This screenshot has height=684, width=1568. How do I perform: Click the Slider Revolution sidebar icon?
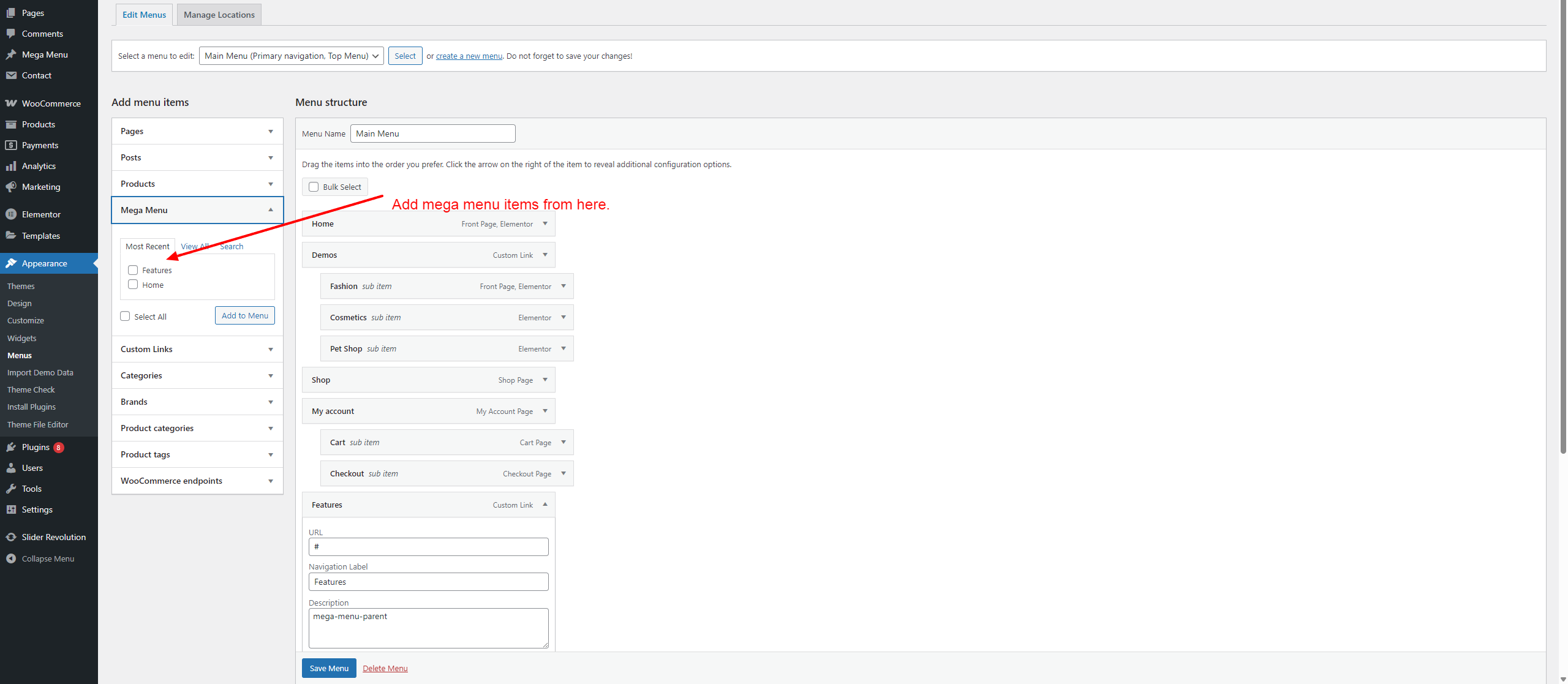pyautogui.click(x=11, y=537)
